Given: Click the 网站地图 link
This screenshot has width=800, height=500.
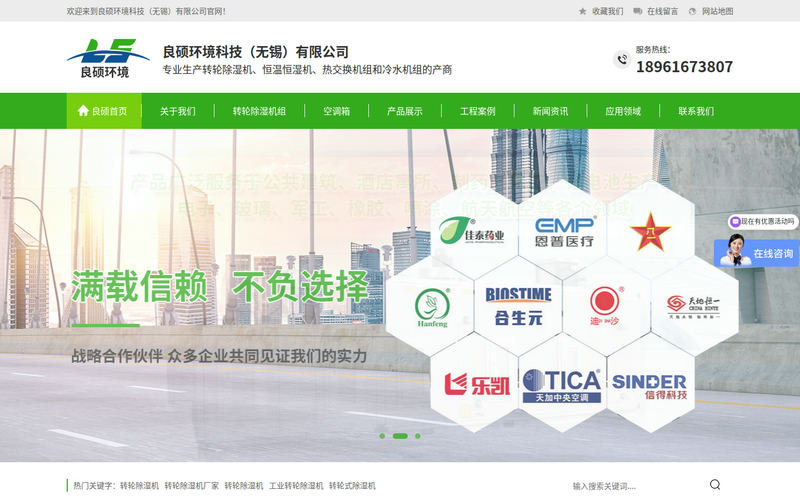Looking at the screenshot, I should (717, 11).
